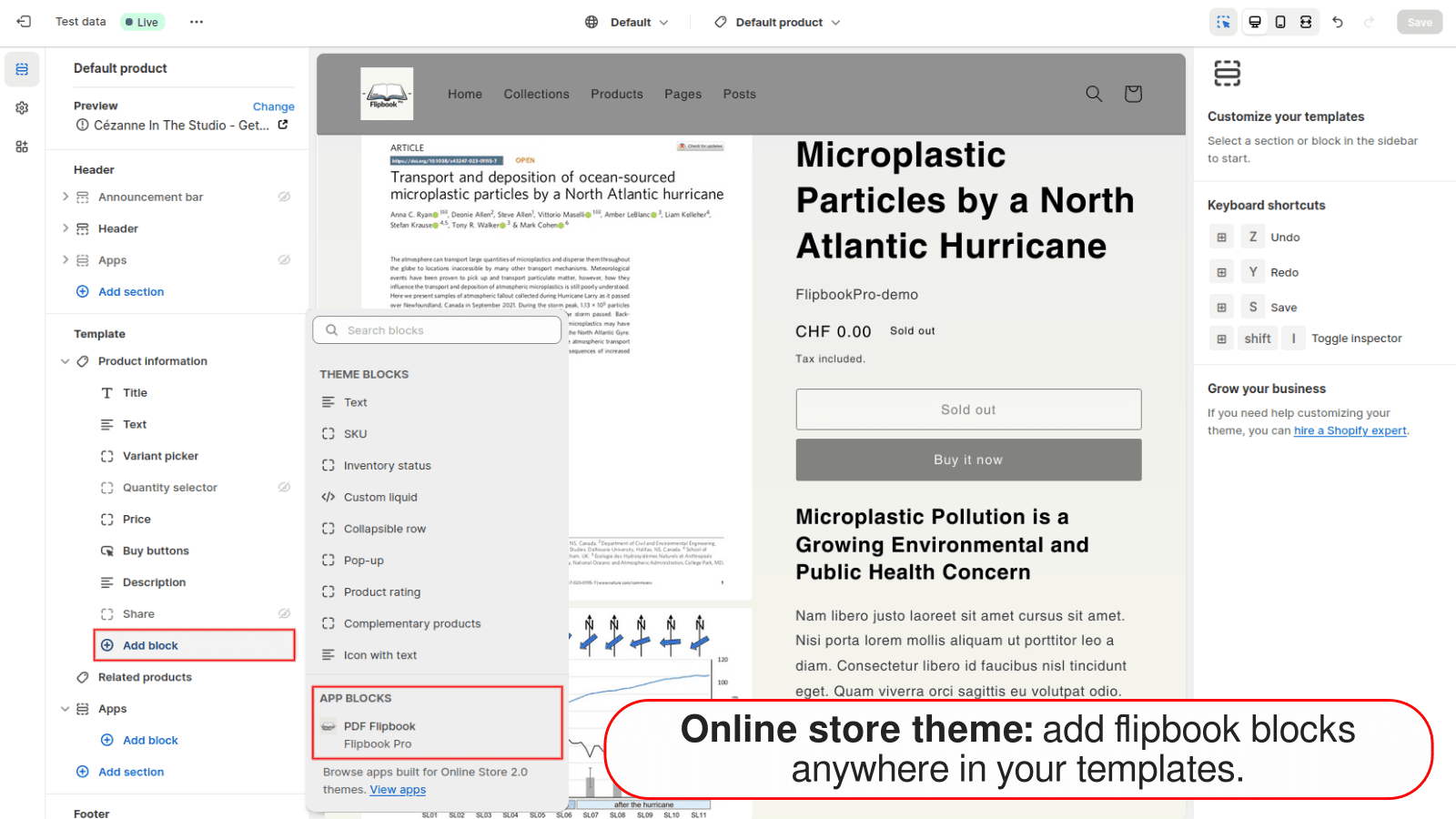Click the fullscreen preview icon
The height and width of the screenshot is (819, 1456).
(1306, 22)
